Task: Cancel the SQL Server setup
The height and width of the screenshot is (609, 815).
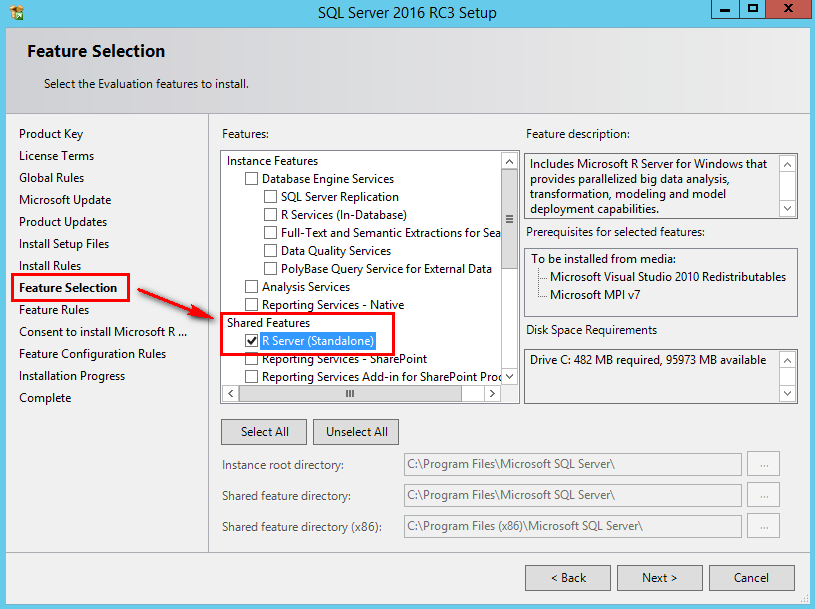Action: (752, 578)
